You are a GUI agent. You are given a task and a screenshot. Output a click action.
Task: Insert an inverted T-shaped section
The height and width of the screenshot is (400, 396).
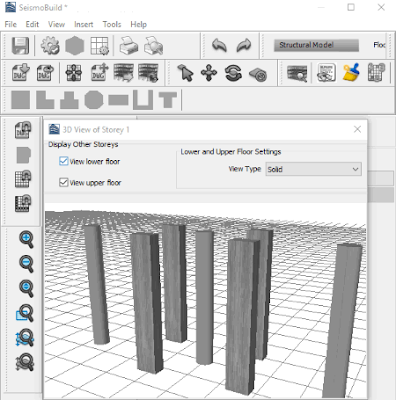[x=69, y=100]
